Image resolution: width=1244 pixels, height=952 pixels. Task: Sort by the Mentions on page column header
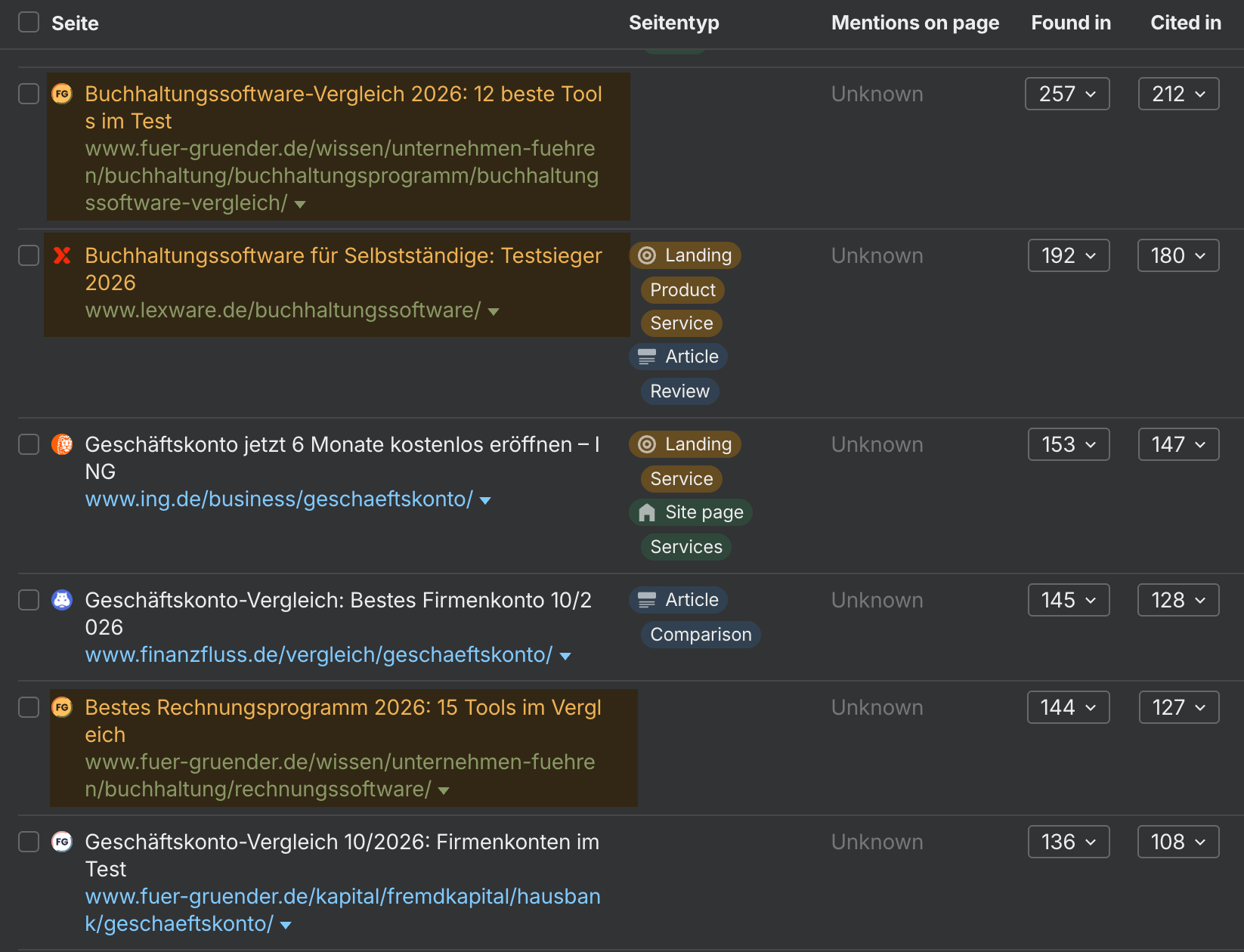(915, 23)
